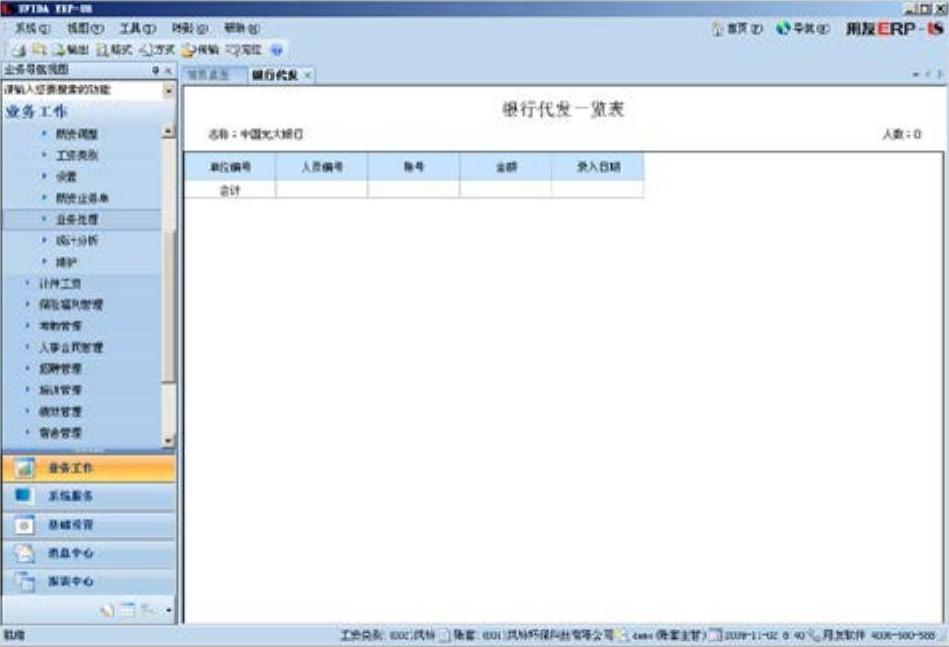This screenshot has width=949, height=647.
Task: Click the 导航 navigation globe button
Action: point(803,28)
